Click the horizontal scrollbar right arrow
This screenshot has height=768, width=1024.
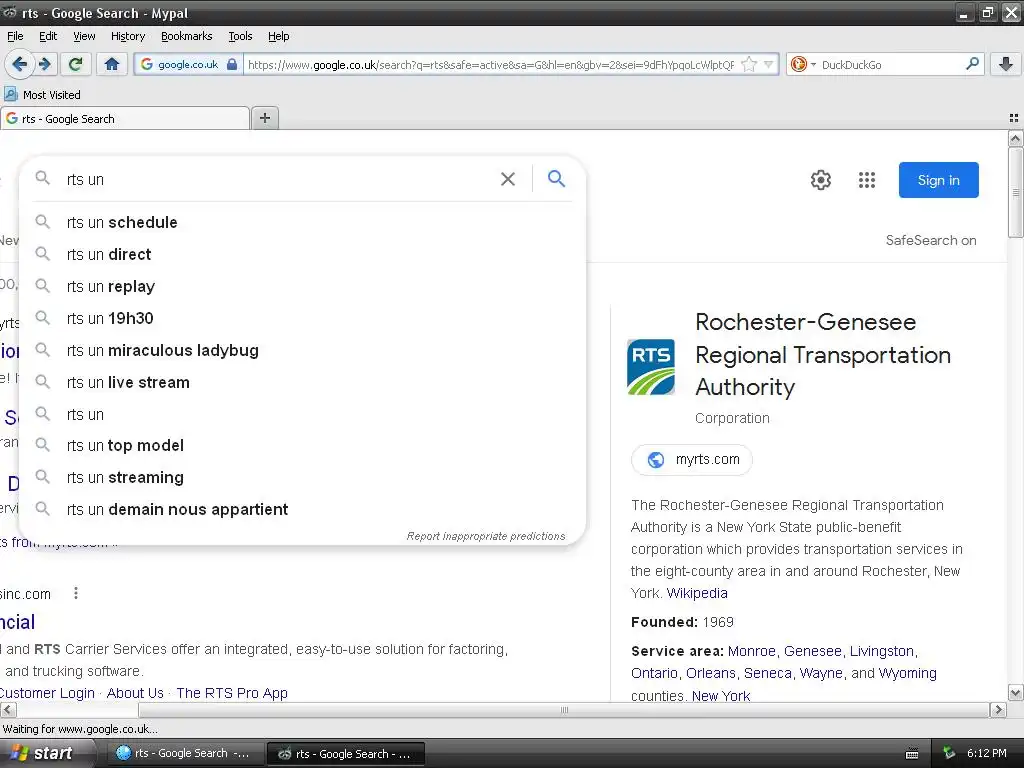(998, 710)
